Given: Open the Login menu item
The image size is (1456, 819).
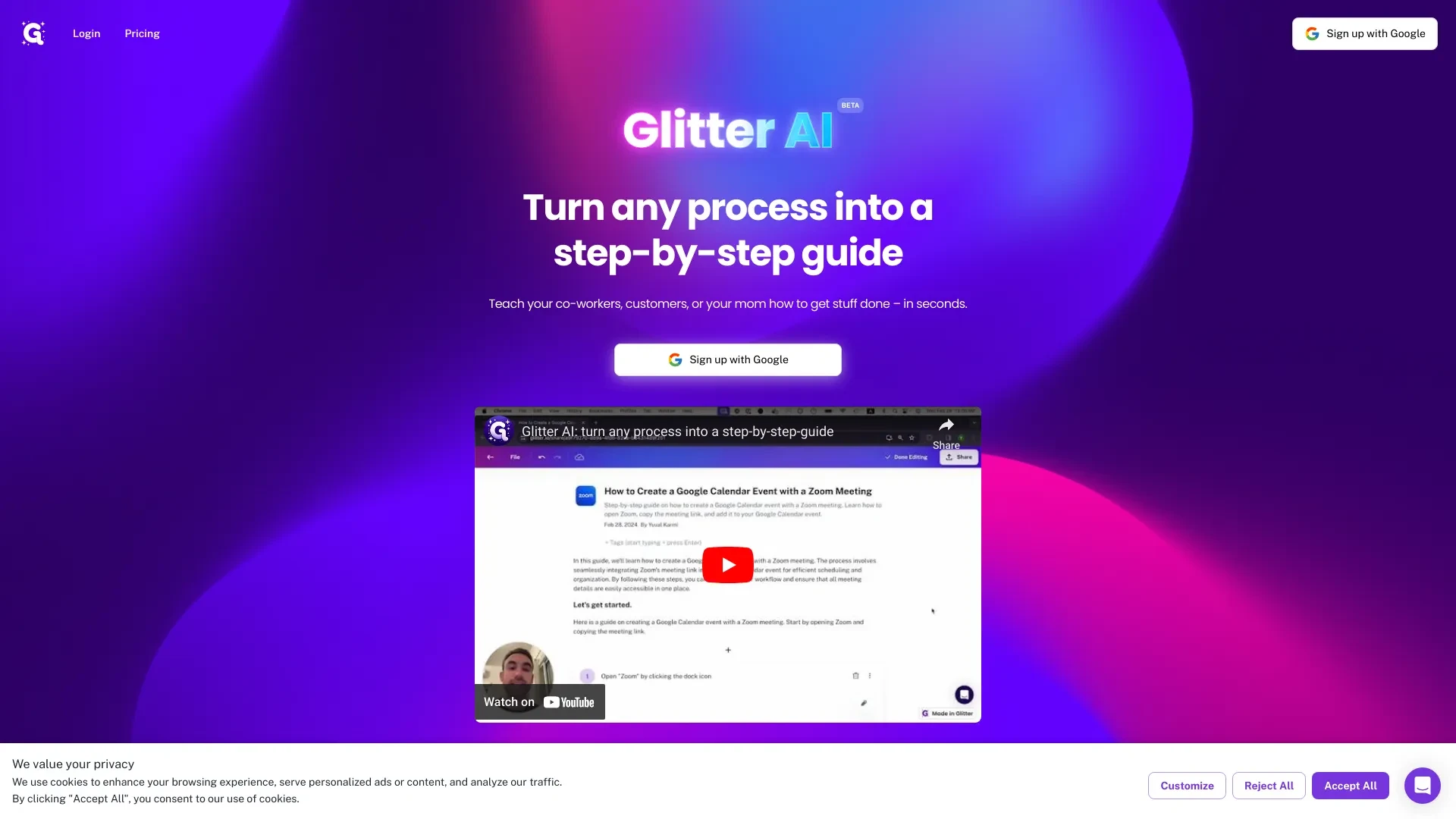Looking at the screenshot, I should (86, 33).
